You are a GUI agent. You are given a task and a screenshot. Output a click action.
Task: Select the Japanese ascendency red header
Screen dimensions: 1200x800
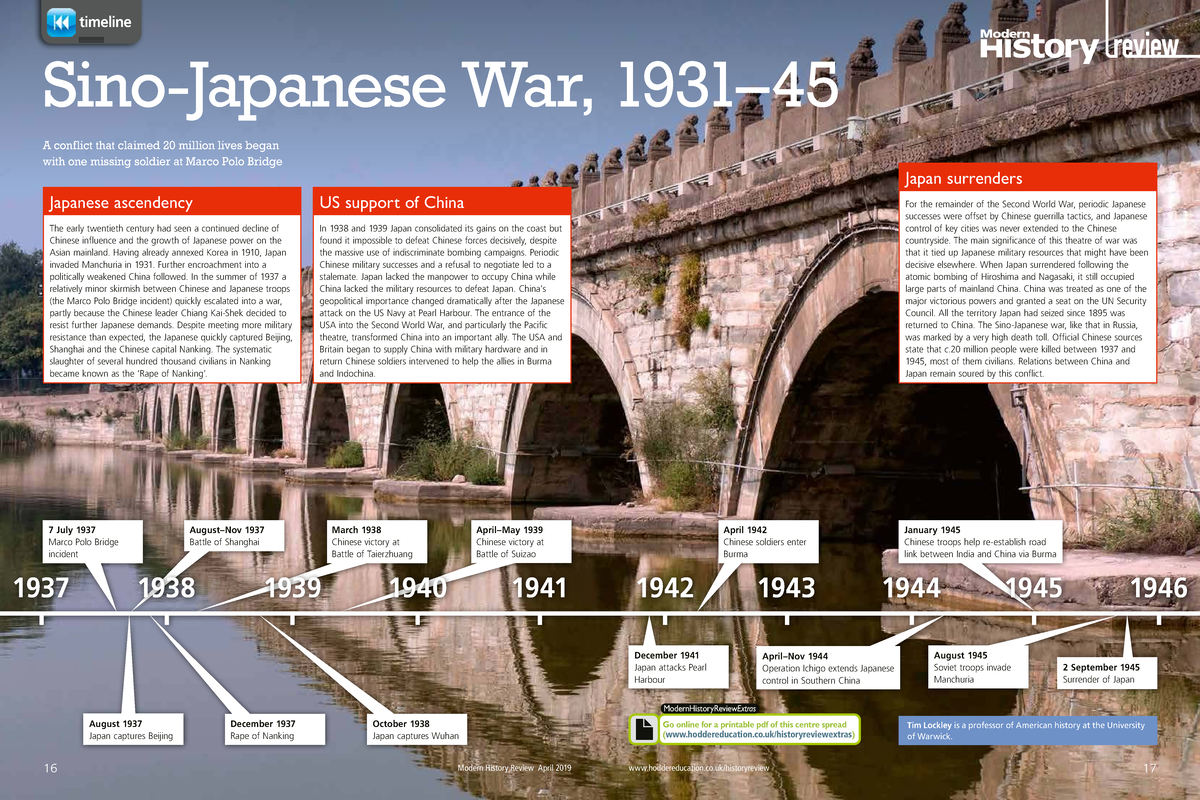point(118,202)
